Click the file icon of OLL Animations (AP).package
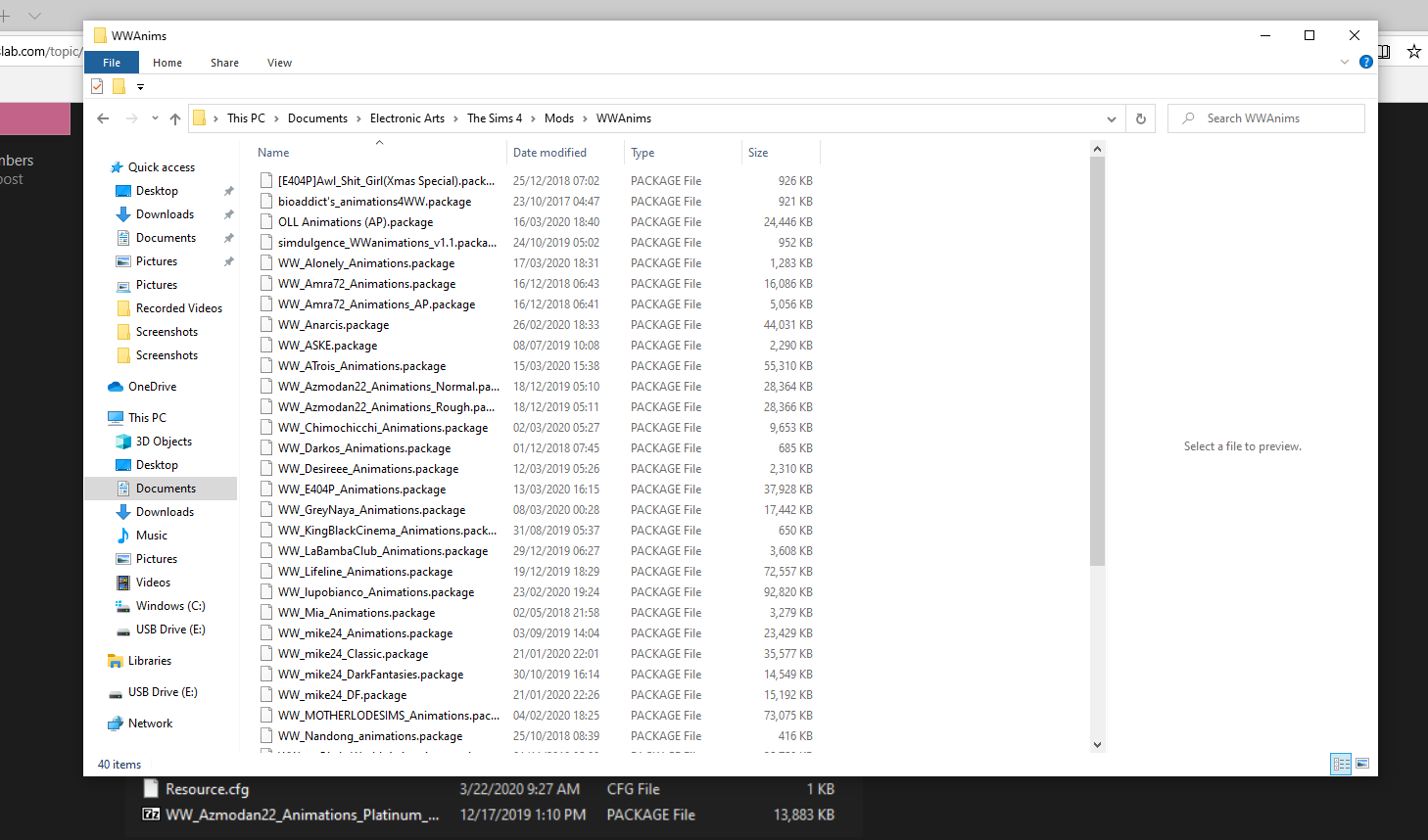Screen dimensions: 1428x840 pos(266,222)
